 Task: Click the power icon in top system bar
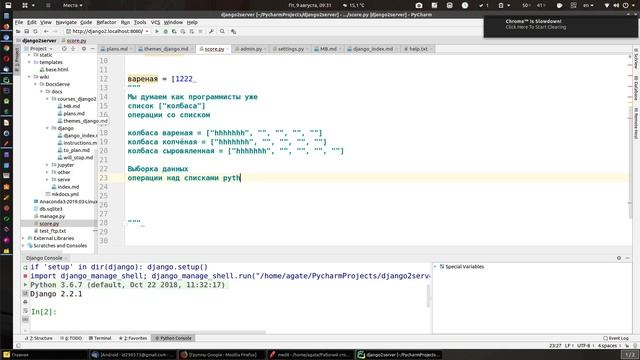click(x=626, y=5)
